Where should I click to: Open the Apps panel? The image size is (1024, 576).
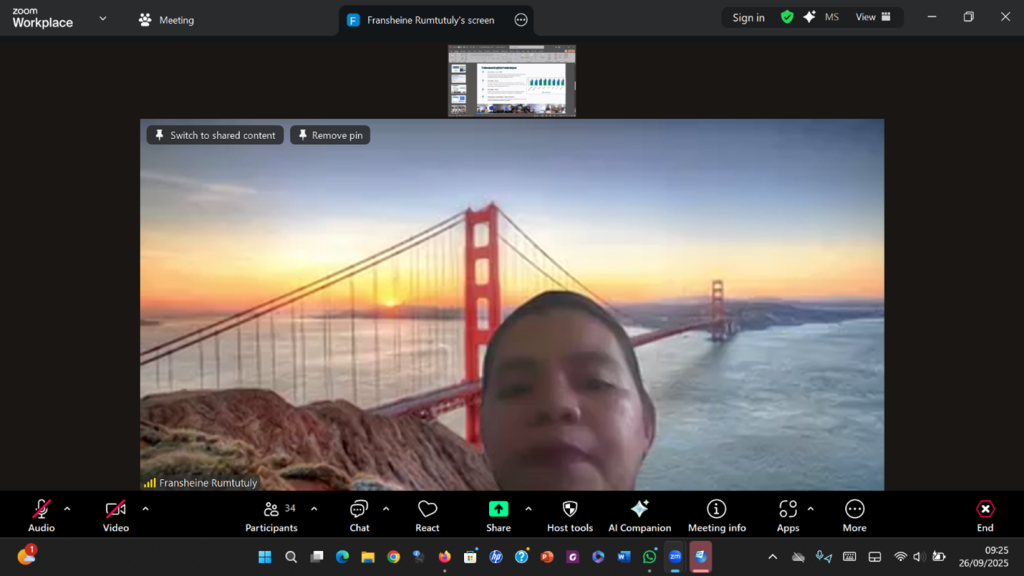(788, 516)
